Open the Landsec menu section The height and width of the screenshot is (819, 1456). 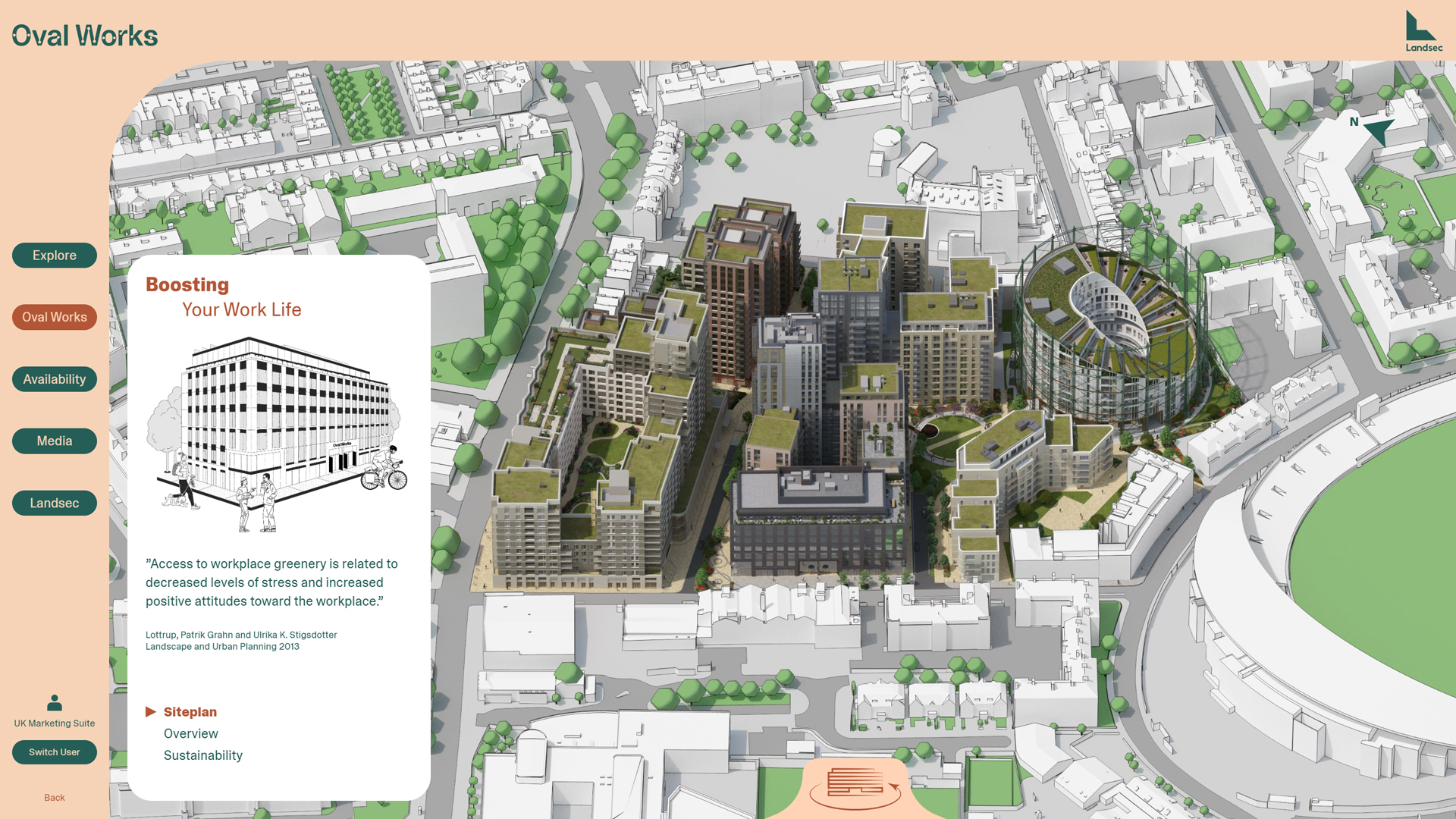click(55, 504)
